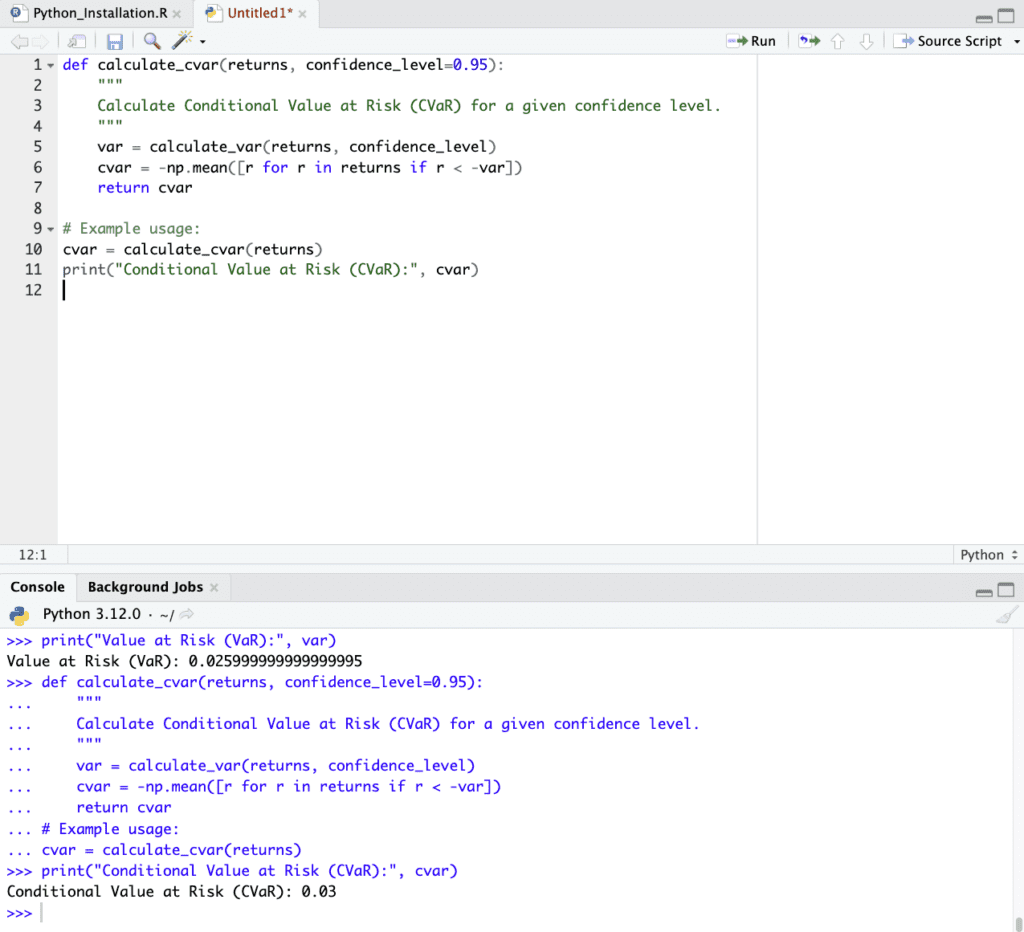Open the Python file type selector

[988, 555]
